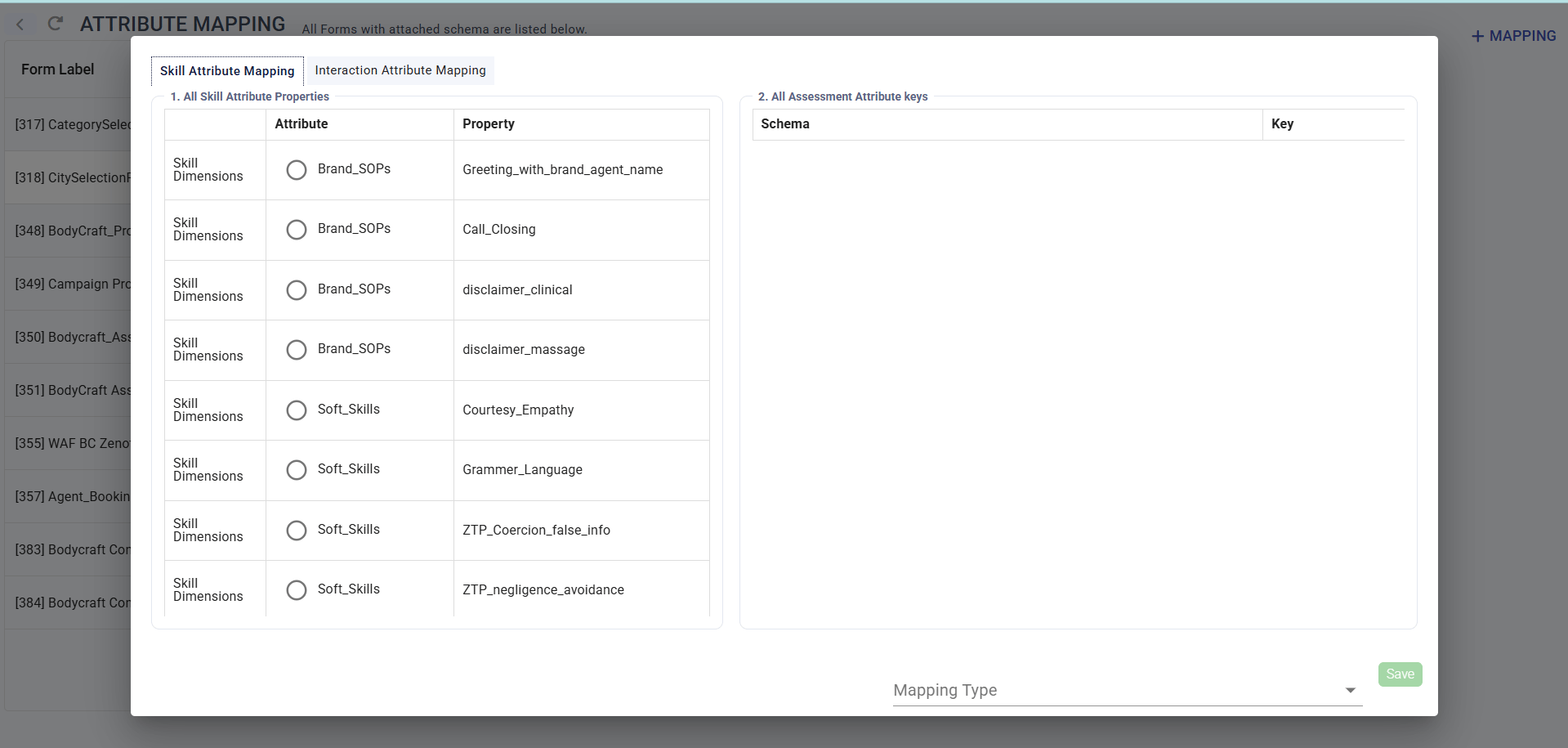Viewport: 1568px width, 748px height.
Task: Click Form Label header in background list
Action: (58, 69)
